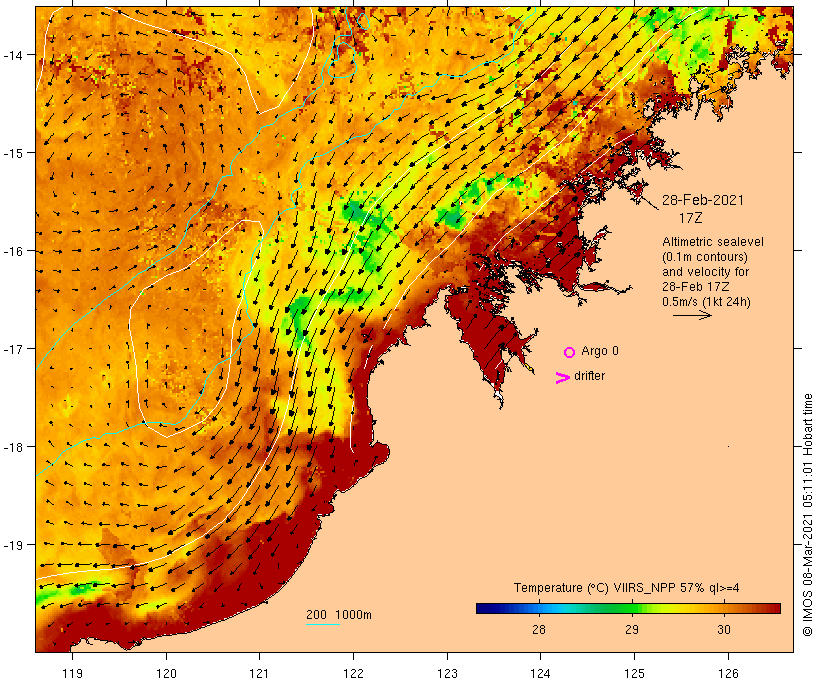The height and width of the screenshot is (680, 820).
Task: Click the magenta drifter legend symbol
Action: click(x=563, y=378)
